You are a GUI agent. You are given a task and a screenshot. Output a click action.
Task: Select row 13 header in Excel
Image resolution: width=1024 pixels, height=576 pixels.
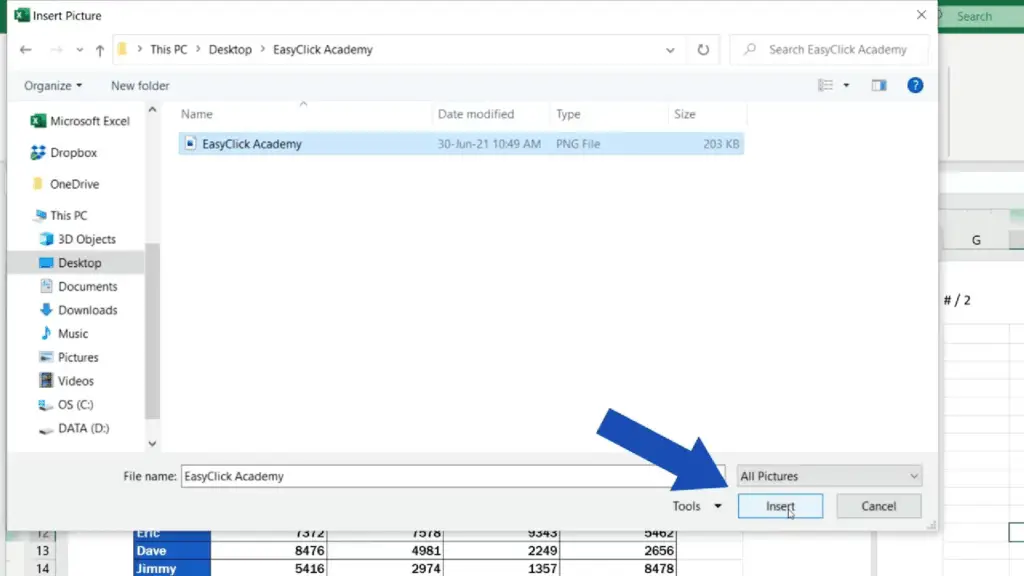pyautogui.click(x=42, y=551)
